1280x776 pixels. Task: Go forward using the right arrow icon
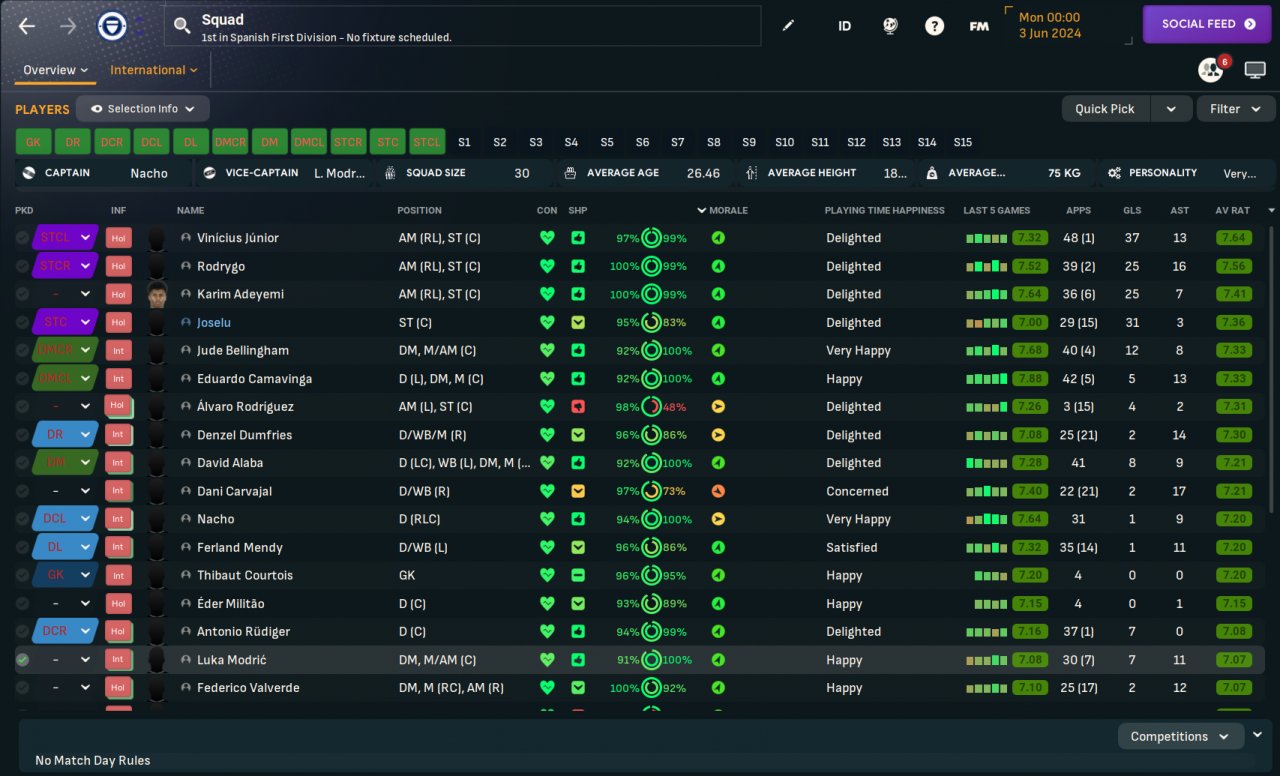(x=68, y=26)
